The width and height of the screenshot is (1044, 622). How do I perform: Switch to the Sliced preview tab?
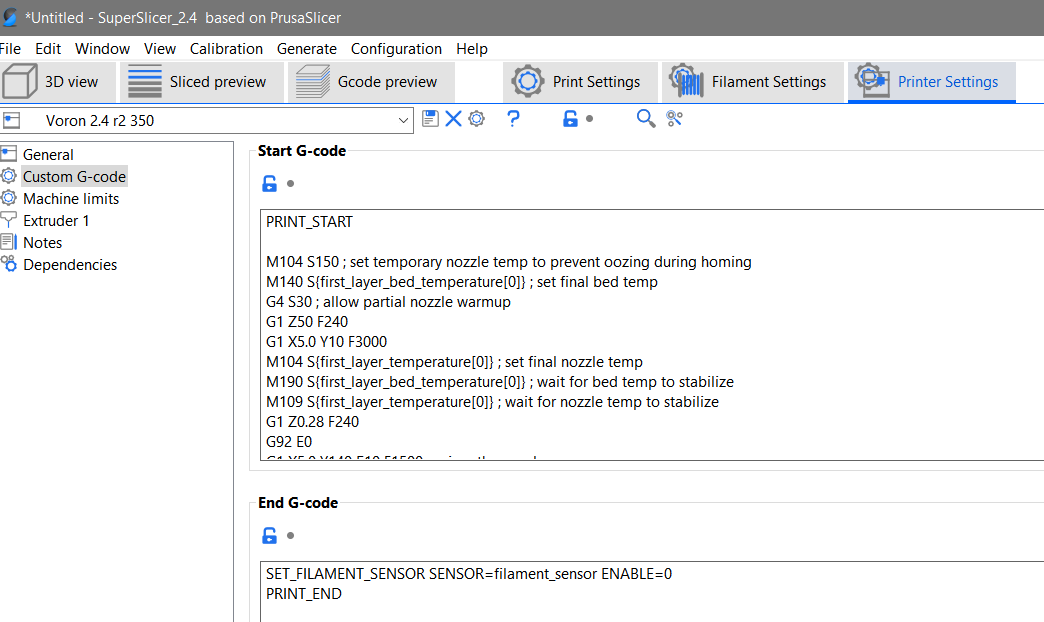(x=202, y=82)
